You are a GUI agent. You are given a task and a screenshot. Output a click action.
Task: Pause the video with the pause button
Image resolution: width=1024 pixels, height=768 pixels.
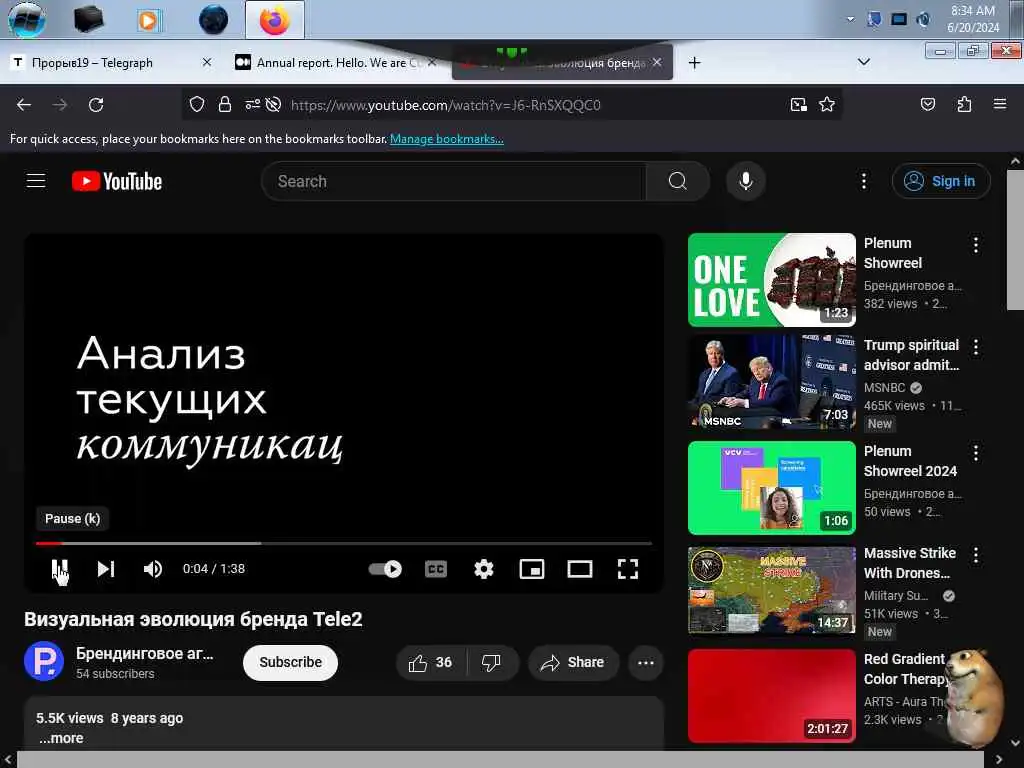click(x=59, y=569)
